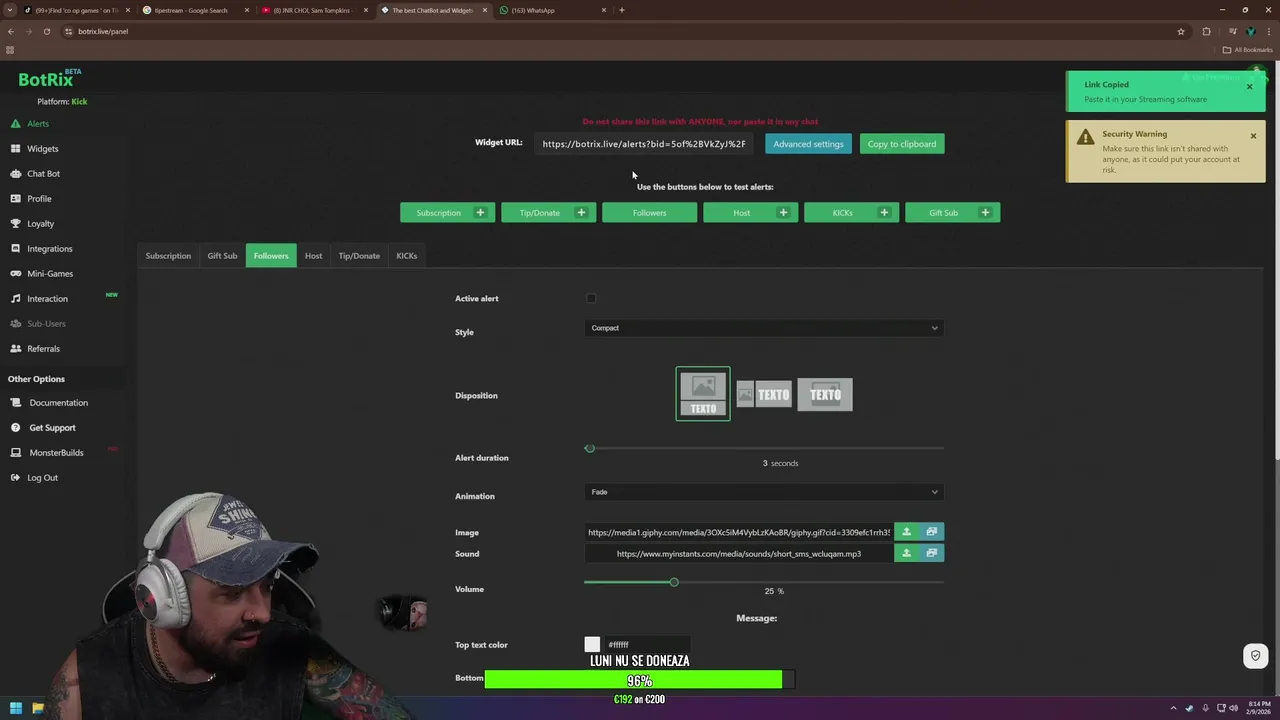Test a Followers alert

click(x=649, y=213)
